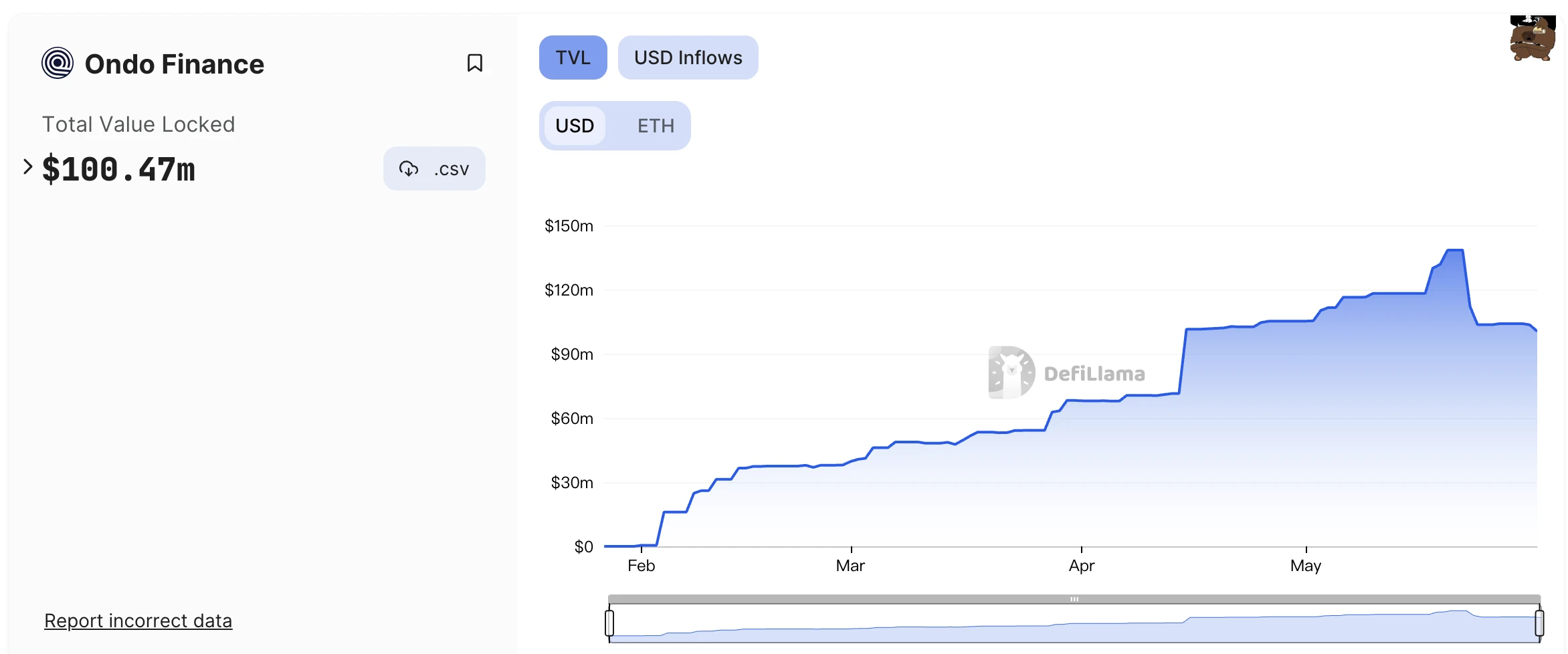This screenshot has width=1568, height=654.
Task: Click the cloud download icon
Action: pyautogui.click(x=409, y=169)
